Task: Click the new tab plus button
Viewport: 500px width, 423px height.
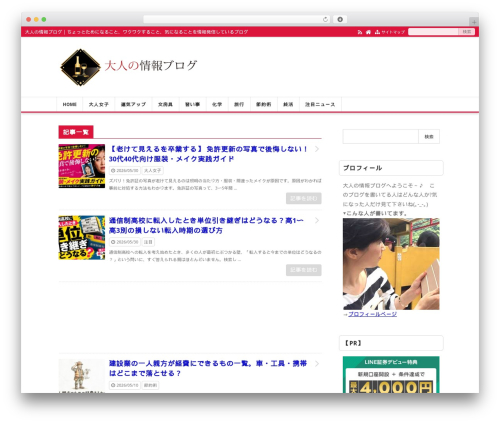Action: [474, 22]
